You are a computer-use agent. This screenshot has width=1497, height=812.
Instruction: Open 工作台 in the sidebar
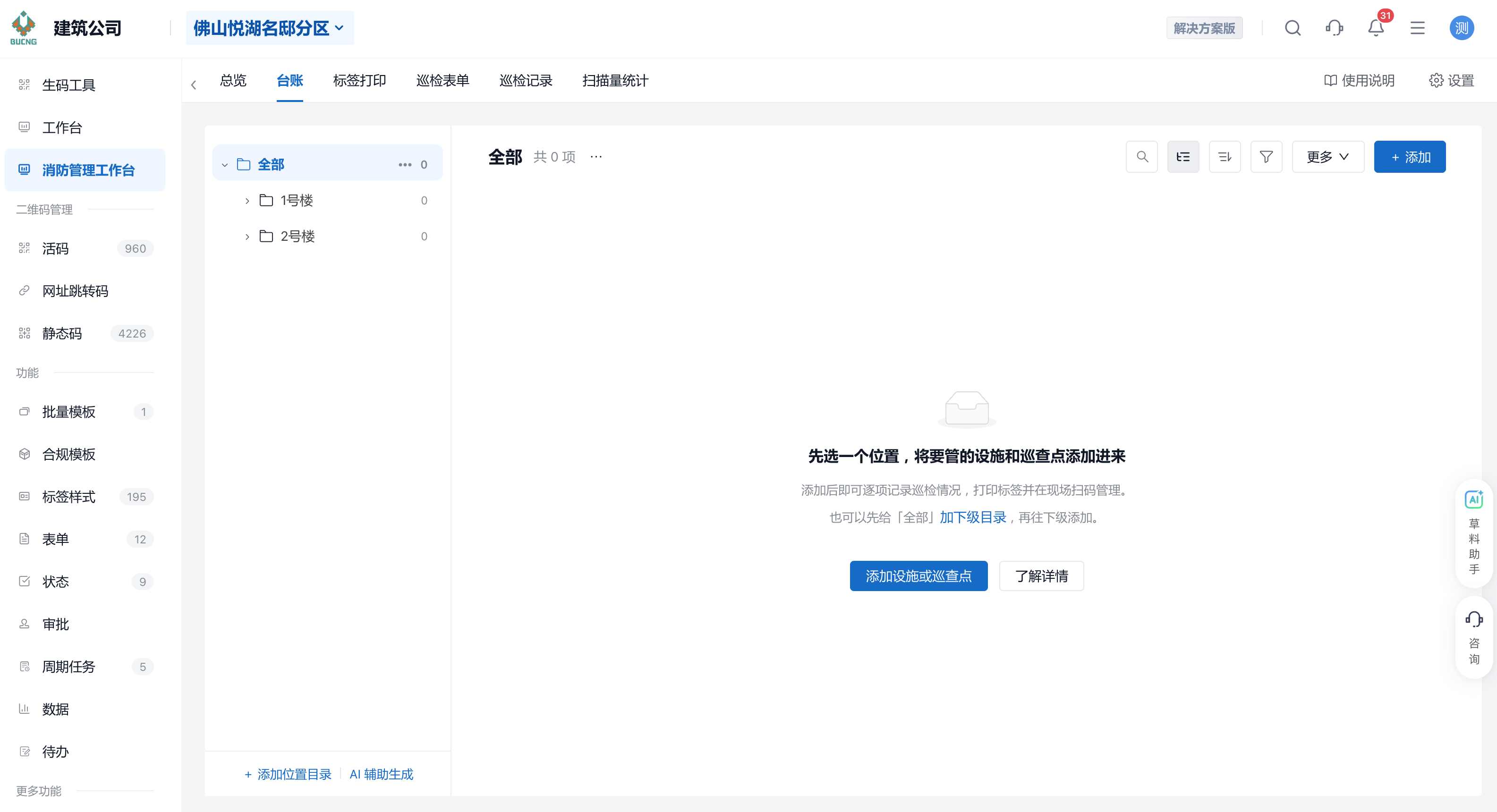[x=85, y=128]
